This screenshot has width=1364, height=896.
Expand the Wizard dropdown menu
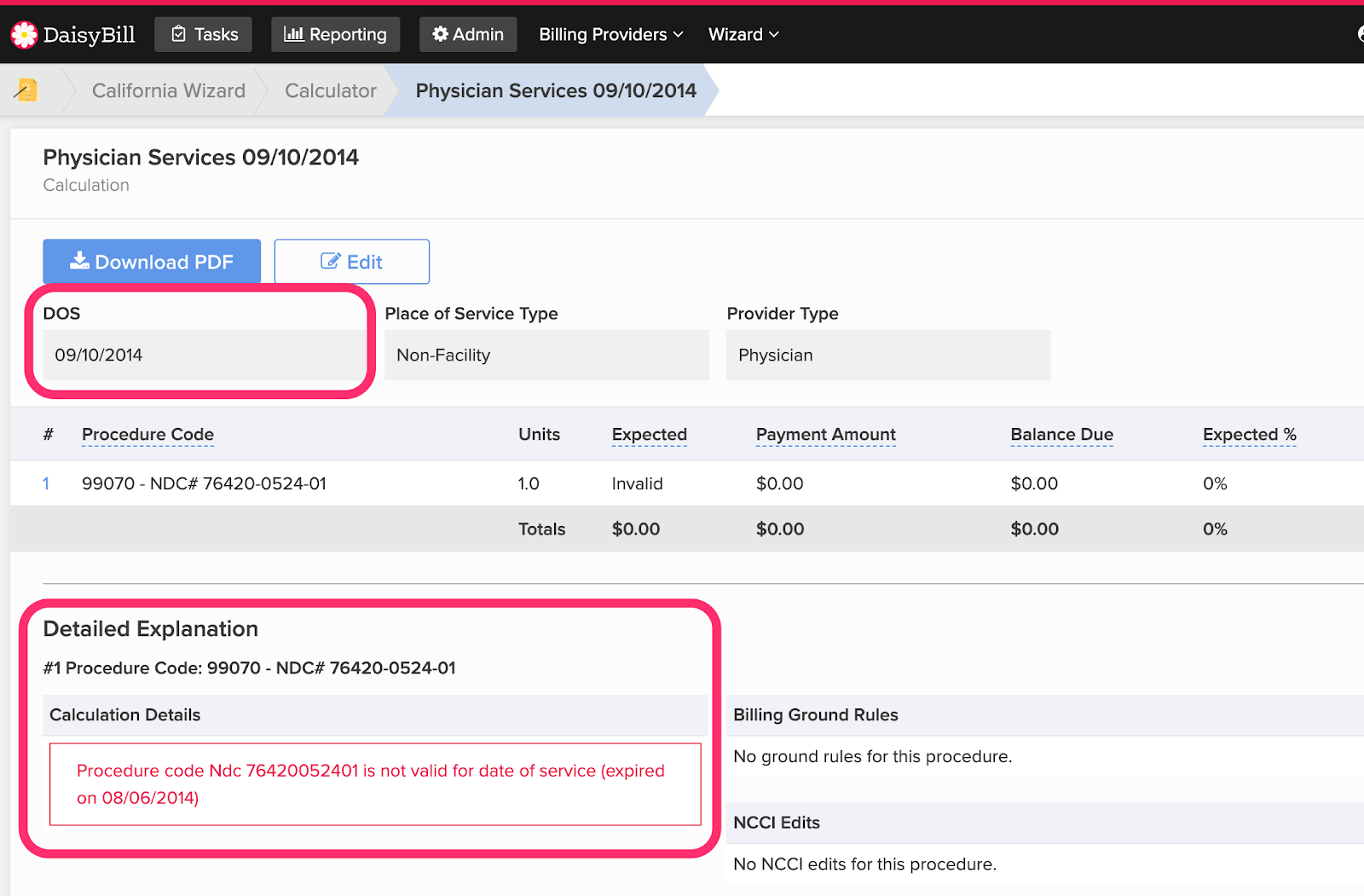[x=743, y=35]
